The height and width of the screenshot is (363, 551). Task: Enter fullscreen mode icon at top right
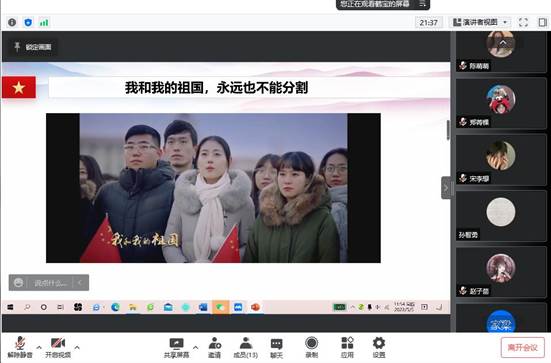click(523, 22)
